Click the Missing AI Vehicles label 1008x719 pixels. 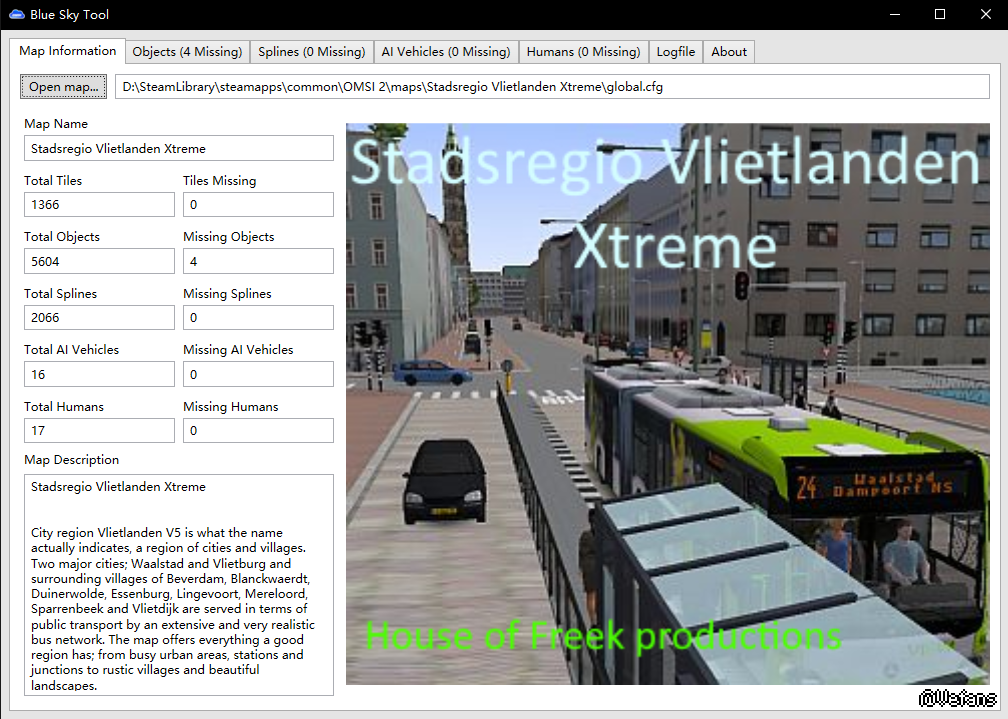(238, 350)
